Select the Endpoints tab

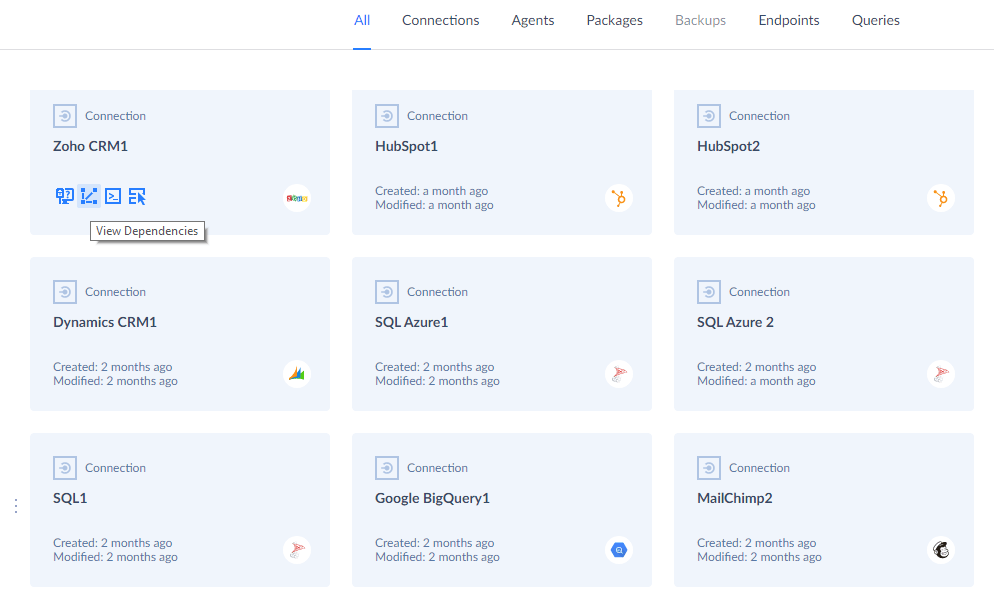789,20
